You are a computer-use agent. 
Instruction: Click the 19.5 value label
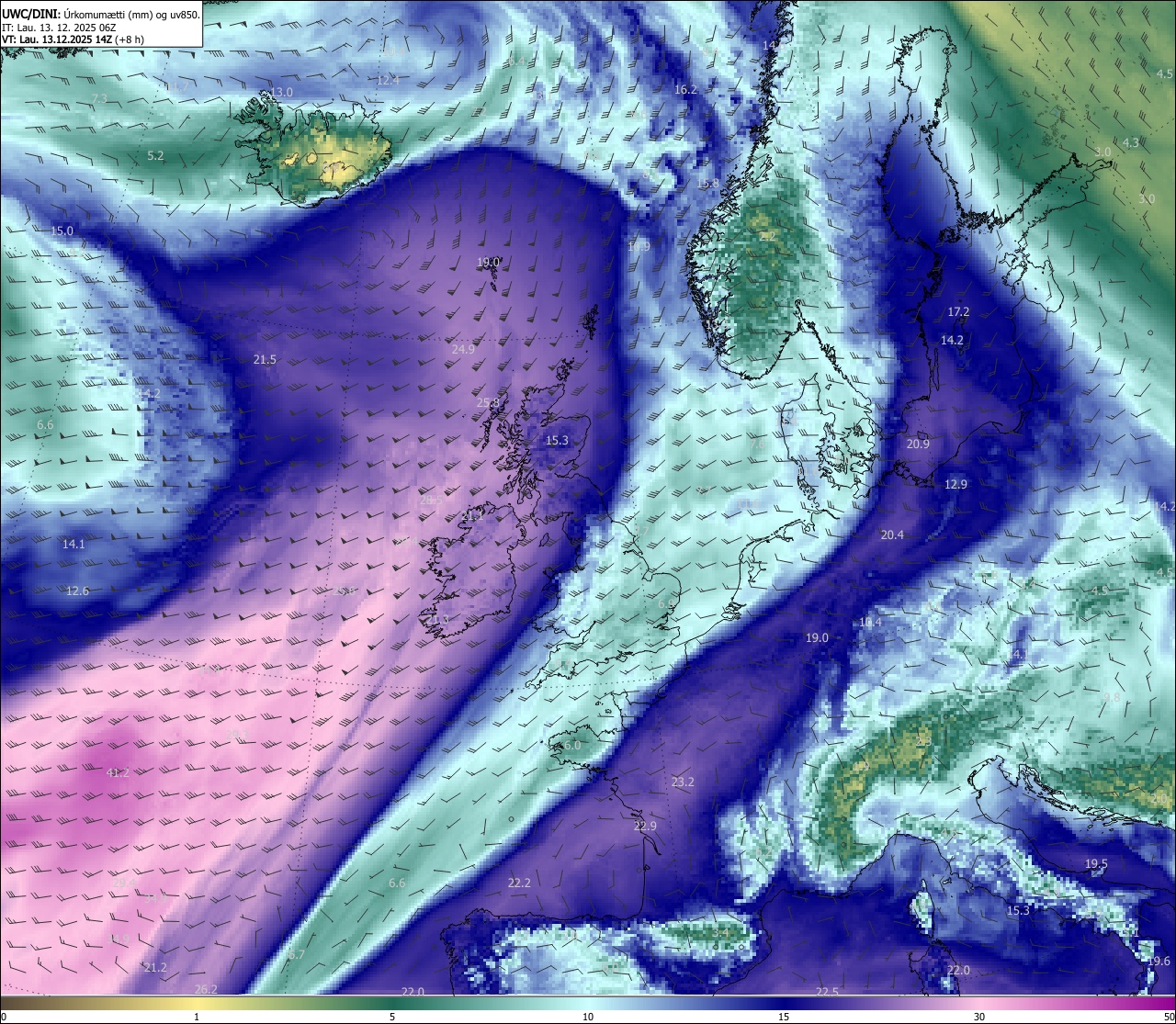[1096, 864]
